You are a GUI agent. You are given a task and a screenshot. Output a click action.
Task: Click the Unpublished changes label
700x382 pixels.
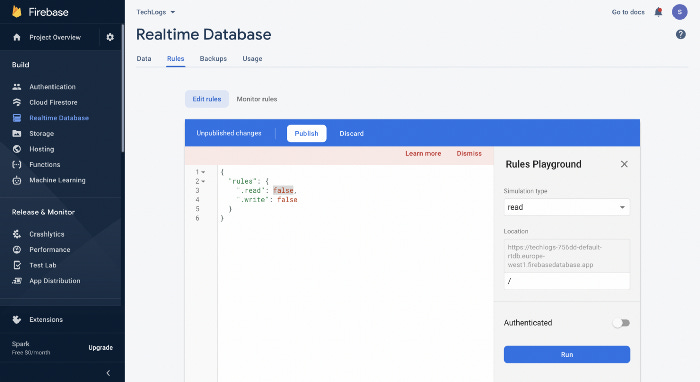(229, 133)
